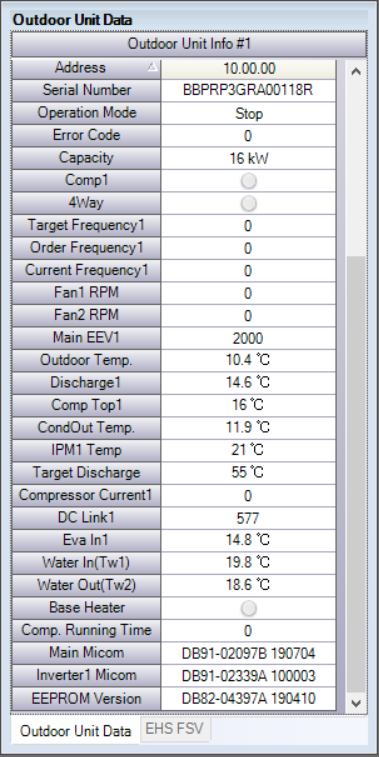This screenshot has height=757, width=379.
Task: Select Main Micom version DB91-02097B 190704
Action: (x=248, y=654)
